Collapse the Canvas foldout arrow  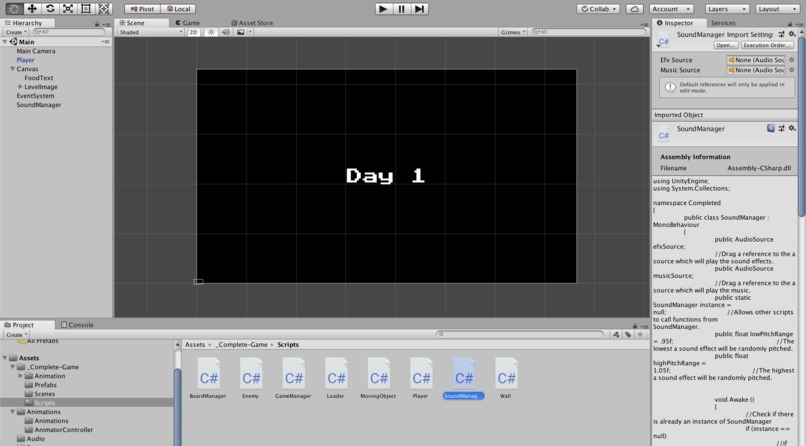[x=12, y=68]
